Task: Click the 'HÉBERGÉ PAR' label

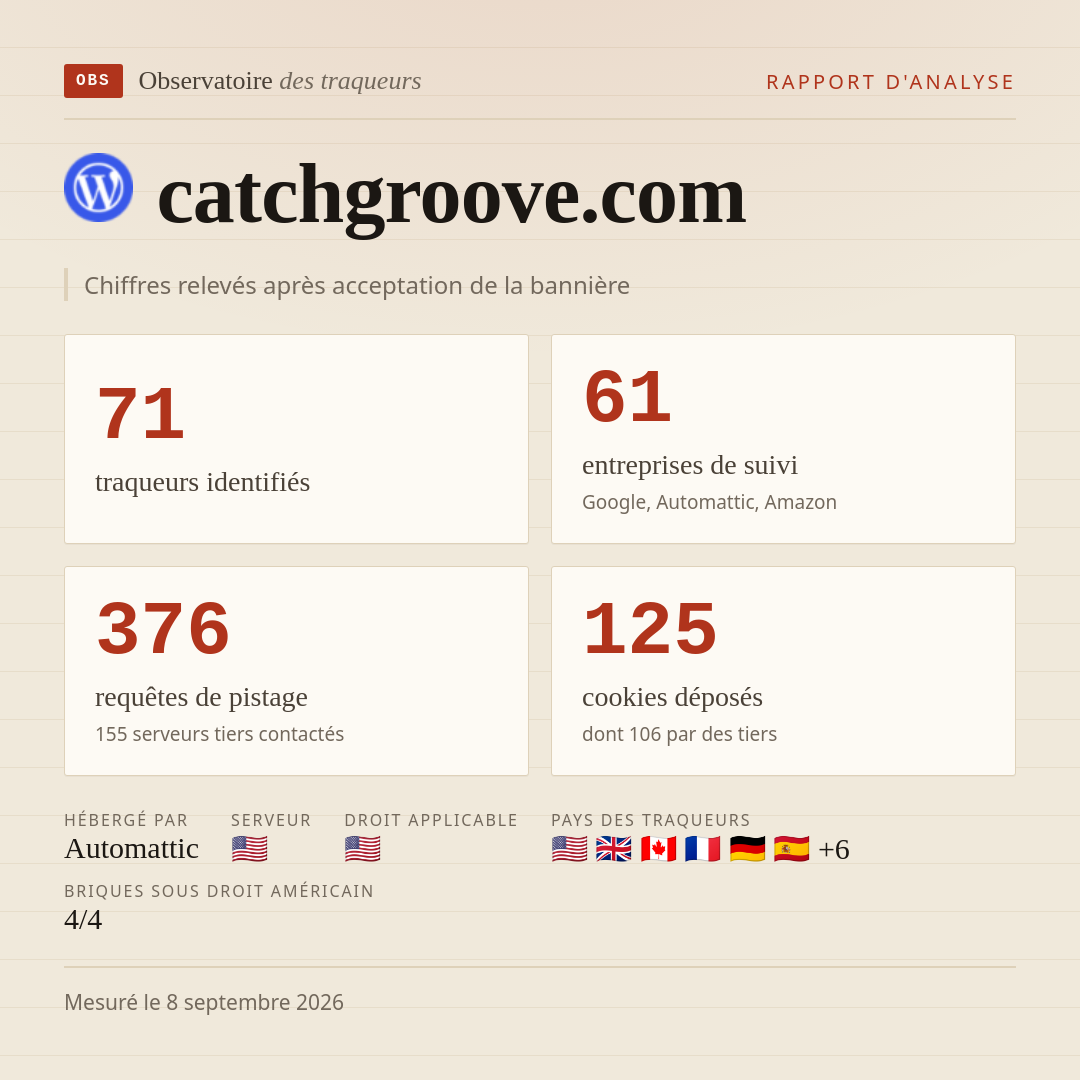Action: (126, 820)
